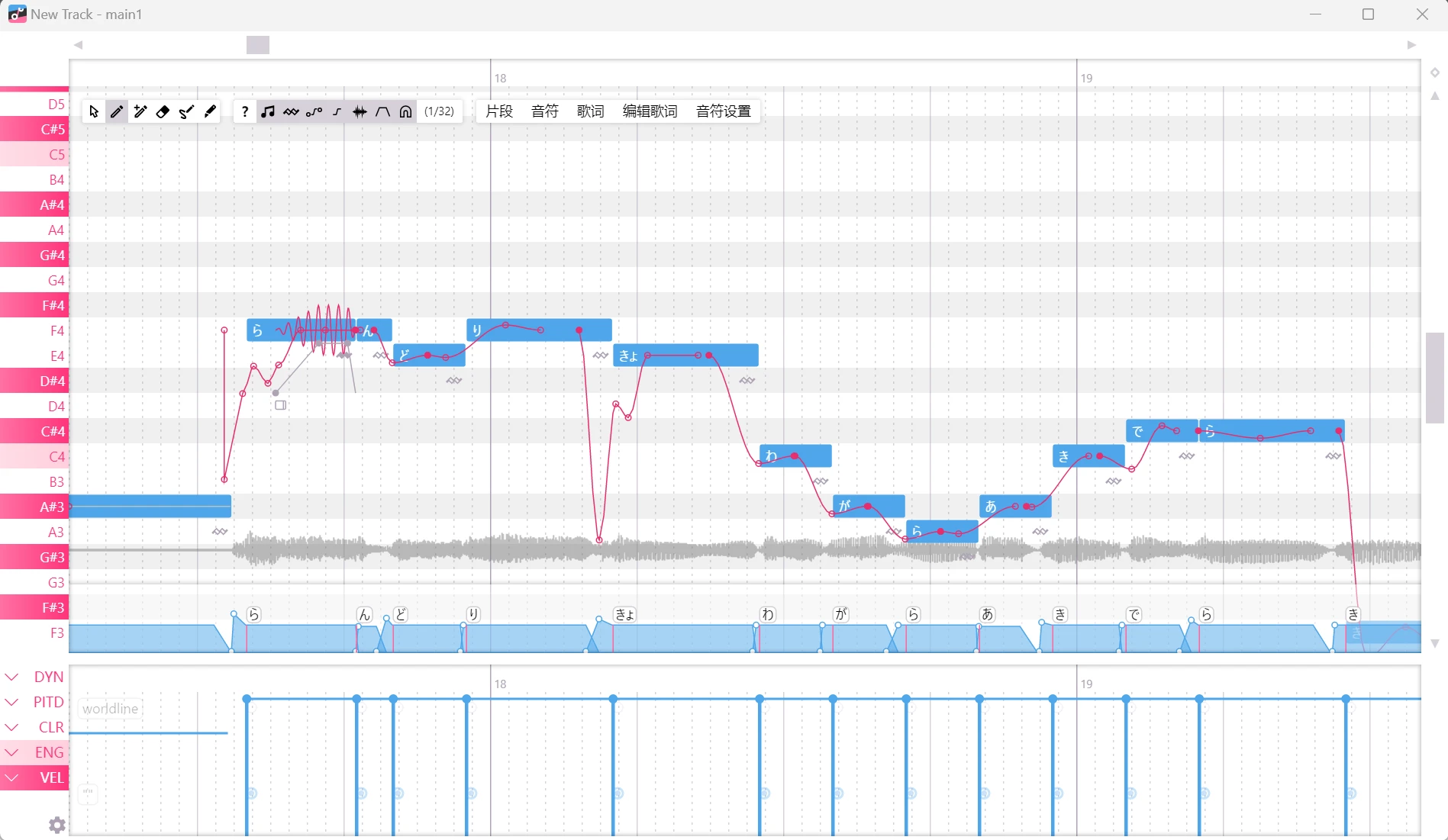The width and height of the screenshot is (1448, 840).
Task: Select the eraser tool
Action: (163, 111)
